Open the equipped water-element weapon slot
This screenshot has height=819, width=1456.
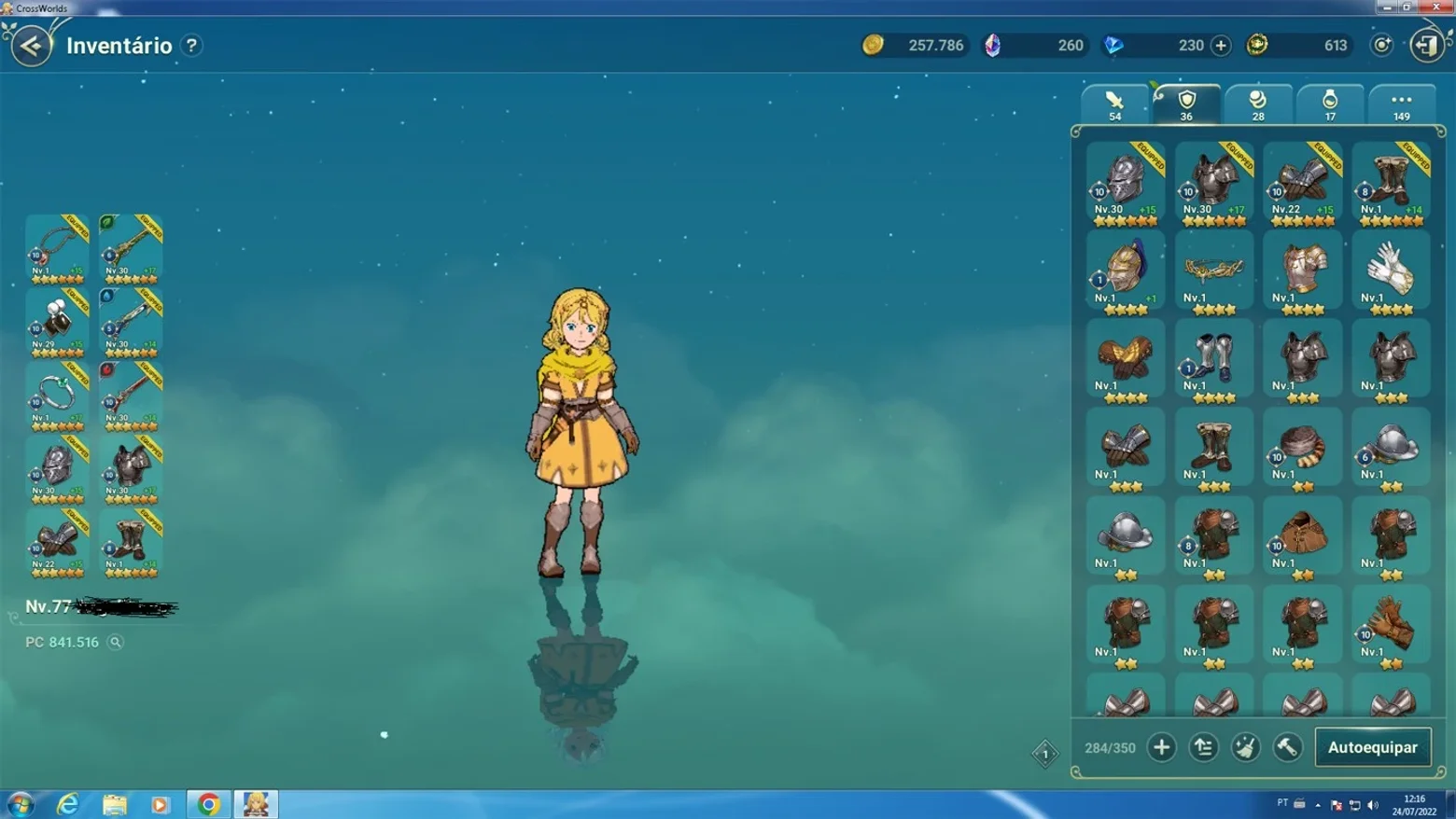(131, 323)
